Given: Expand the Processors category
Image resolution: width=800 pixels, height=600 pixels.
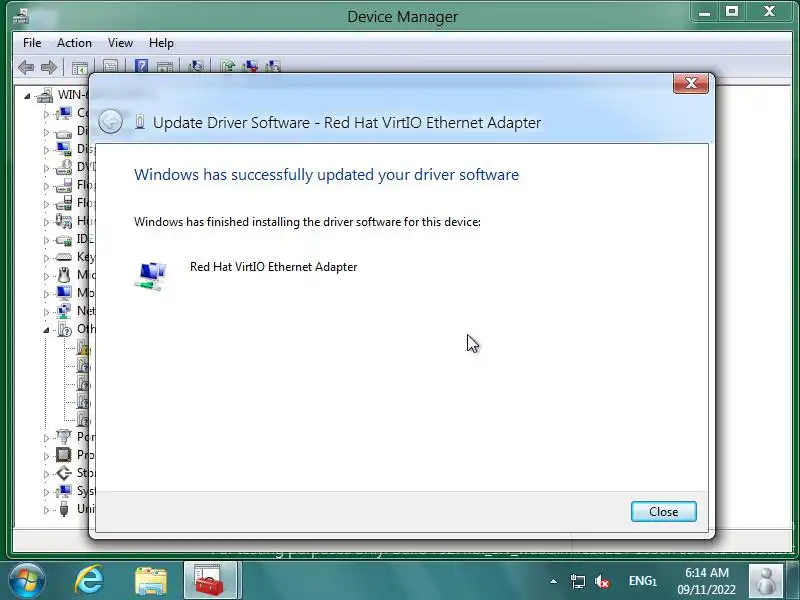Looking at the screenshot, I should click(46, 456).
